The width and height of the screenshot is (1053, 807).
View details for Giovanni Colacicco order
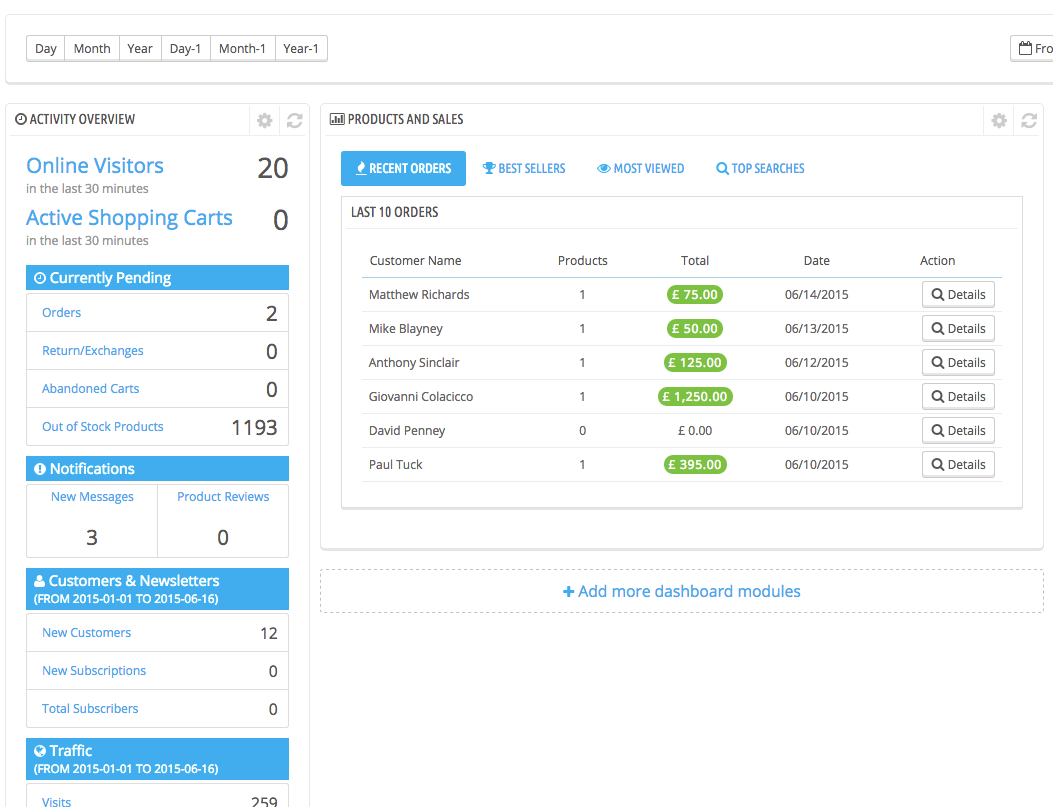pyautogui.click(x=958, y=397)
